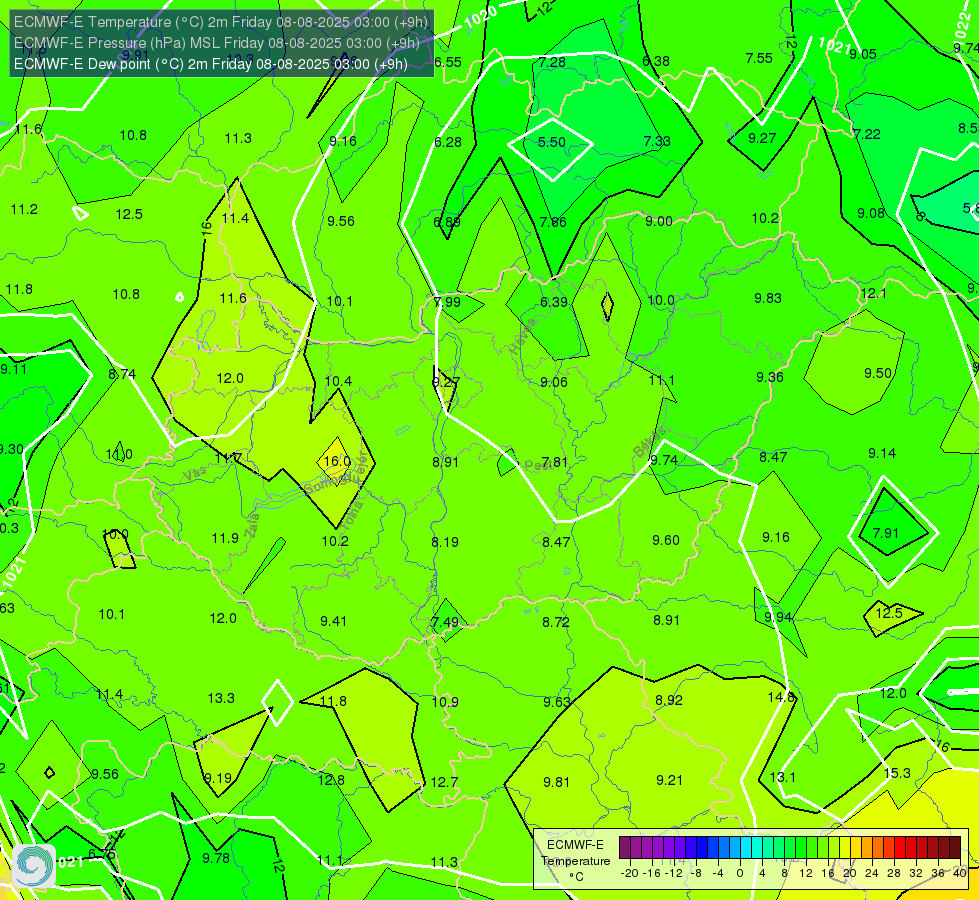Click the 7.91 value inside the white diamond
This screenshot has width=979, height=900.
click(885, 533)
